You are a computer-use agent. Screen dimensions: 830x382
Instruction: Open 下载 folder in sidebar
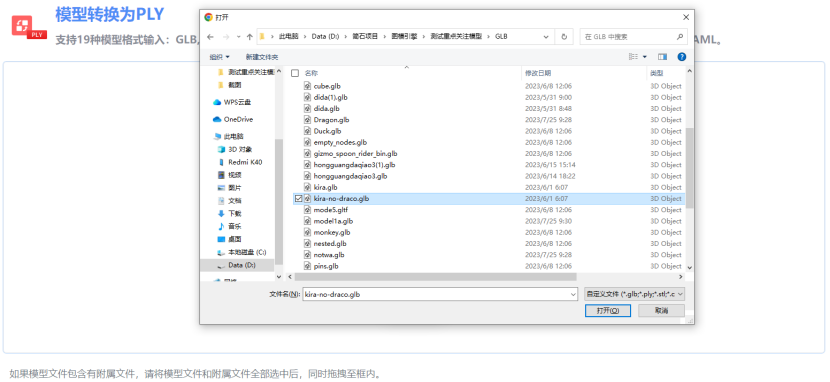[x=230, y=213]
